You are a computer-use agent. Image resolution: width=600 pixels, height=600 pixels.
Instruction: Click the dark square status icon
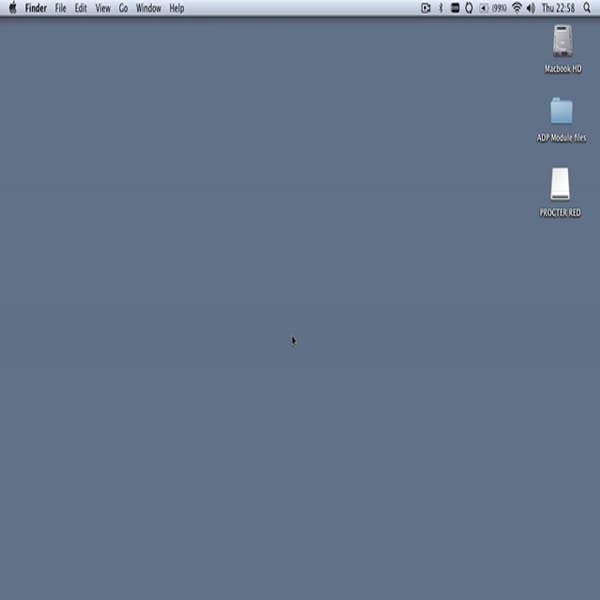[455, 8]
